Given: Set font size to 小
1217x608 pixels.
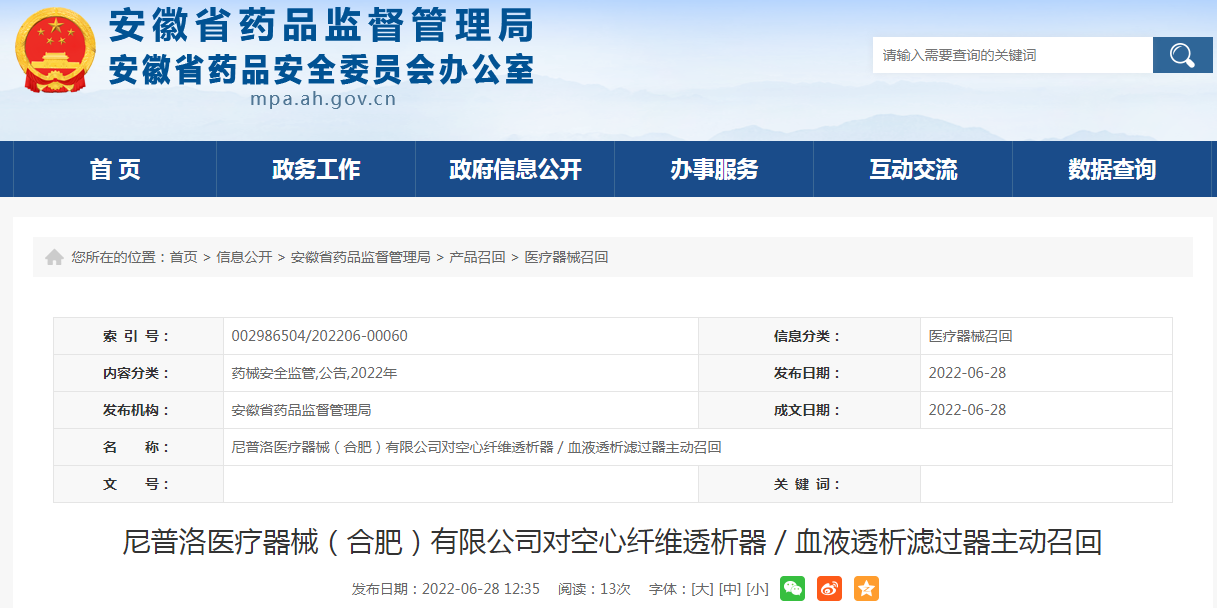Looking at the screenshot, I should click(x=757, y=589).
